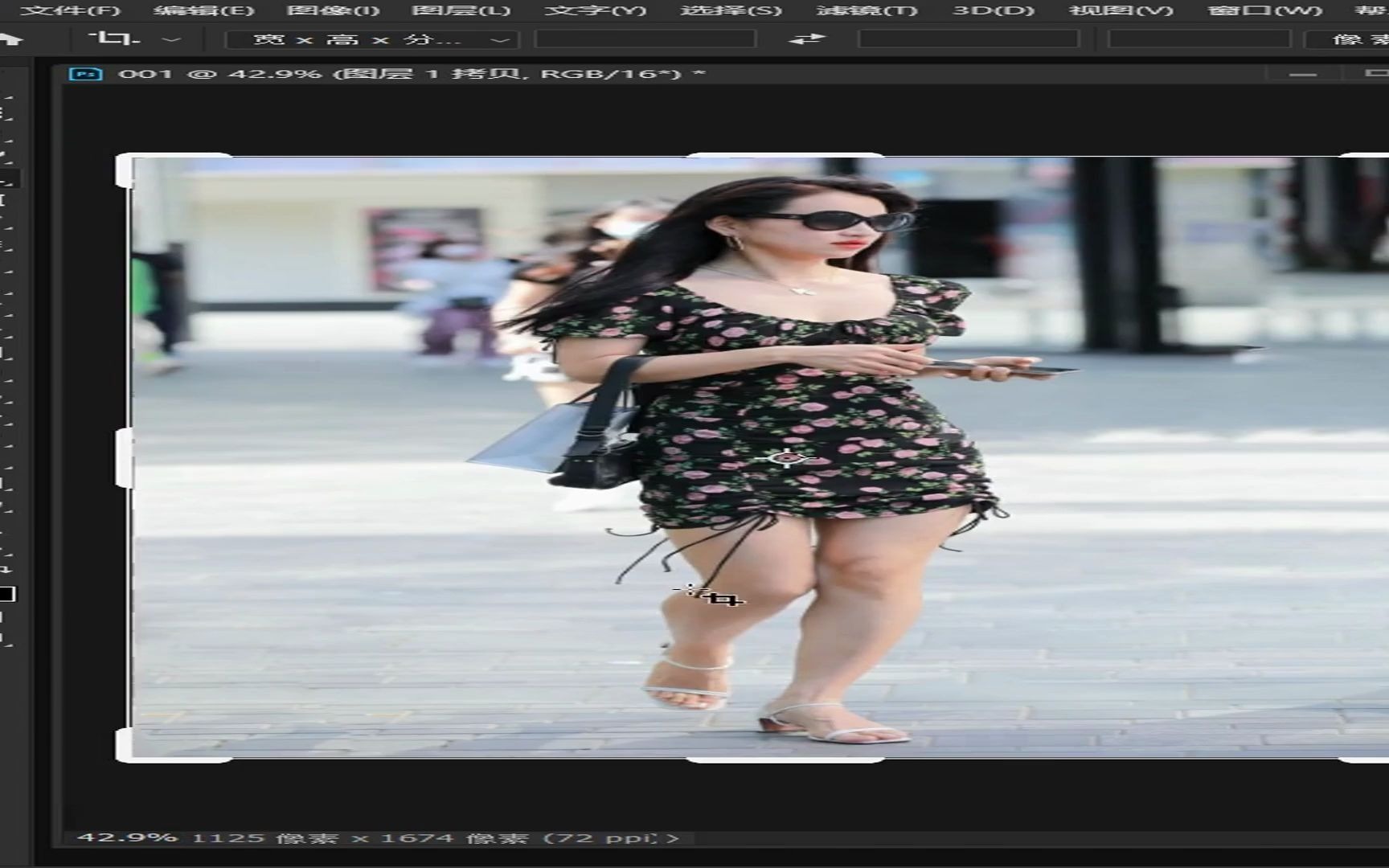Click the bottom-center crop edge handle
Viewport: 1389px width, 868px height.
coord(785,759)
